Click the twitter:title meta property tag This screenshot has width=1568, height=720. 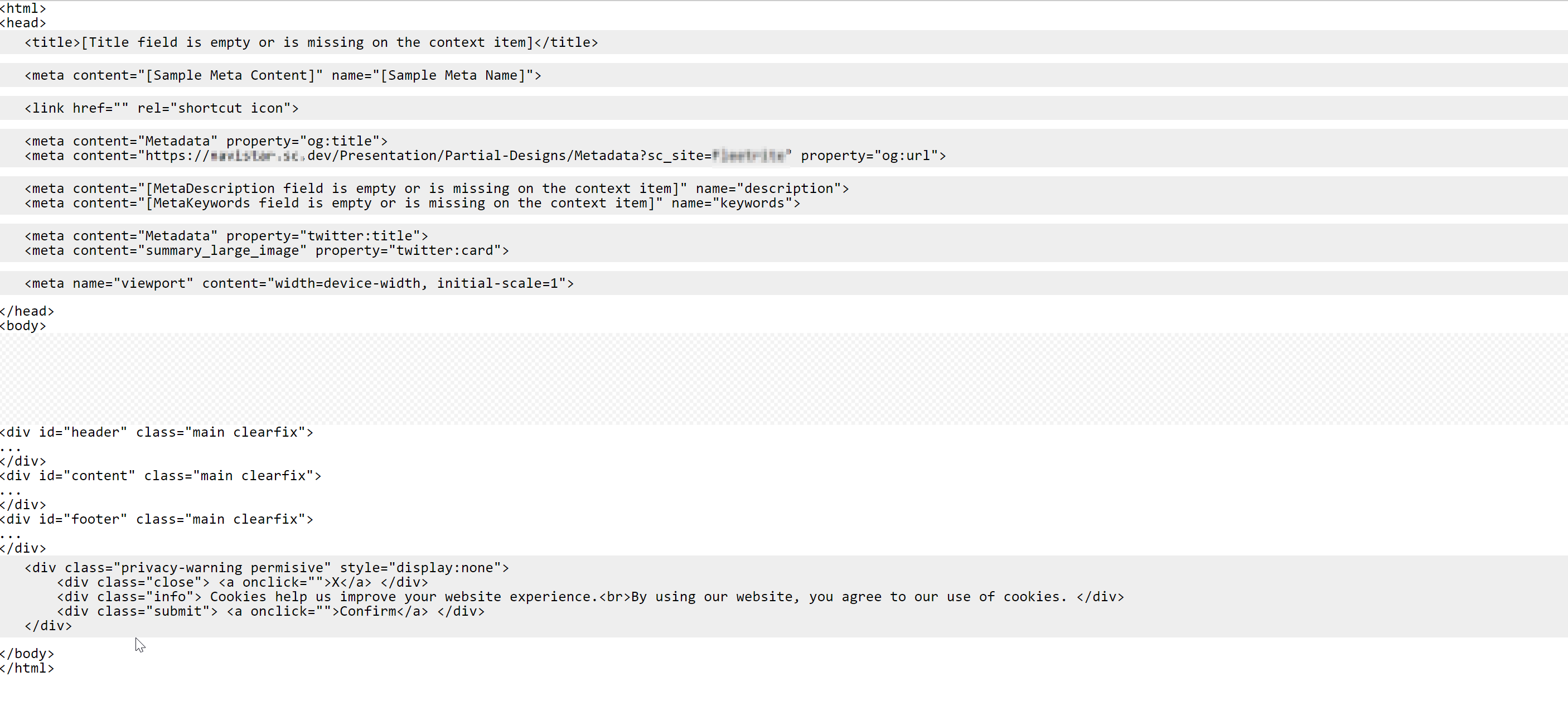tap(225, 236)
